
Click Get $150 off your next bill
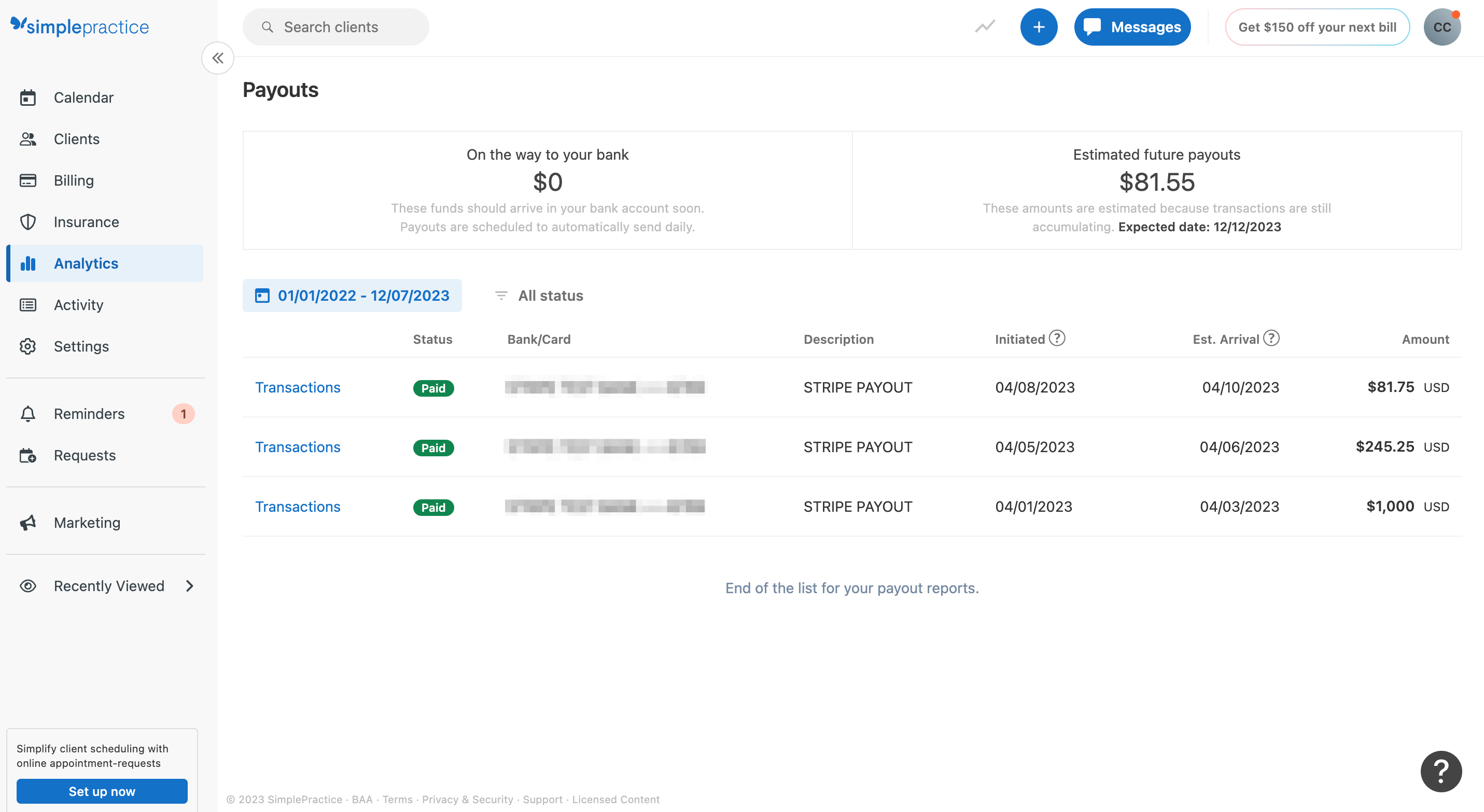pyautogui.click(x=1317, y=27)
